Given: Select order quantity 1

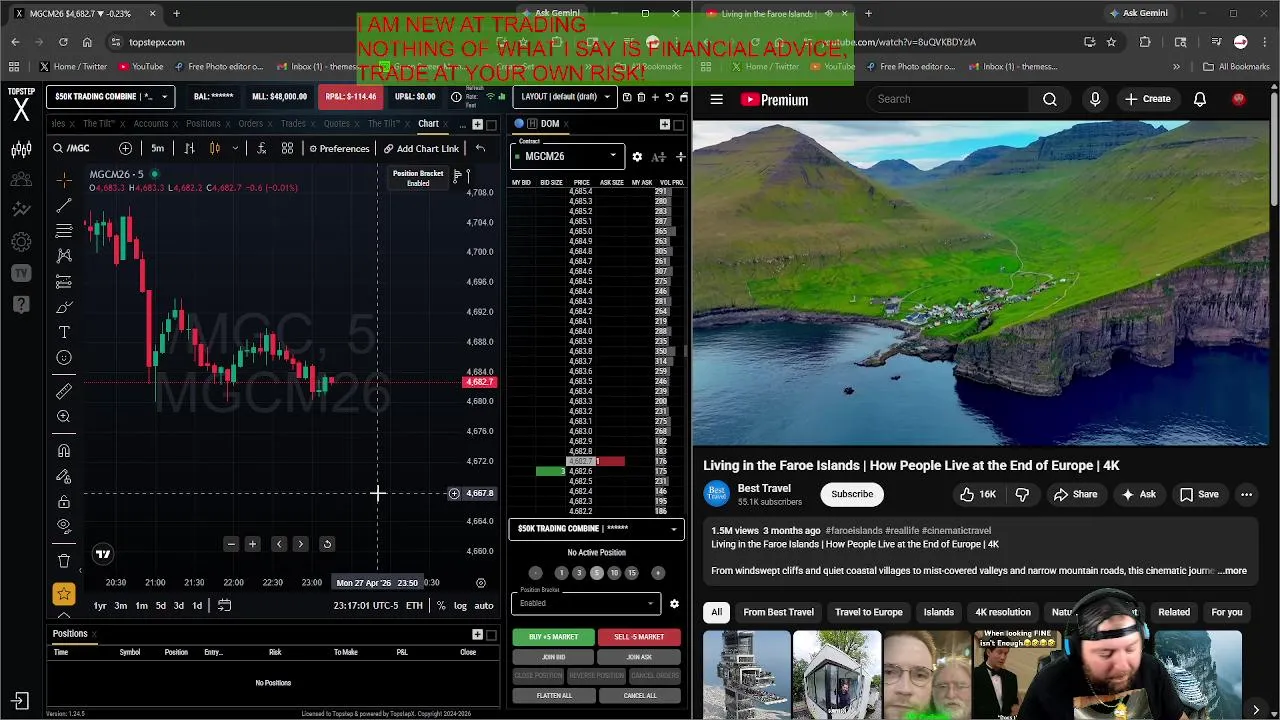Looking at the screenshot, I should [561, 573].
